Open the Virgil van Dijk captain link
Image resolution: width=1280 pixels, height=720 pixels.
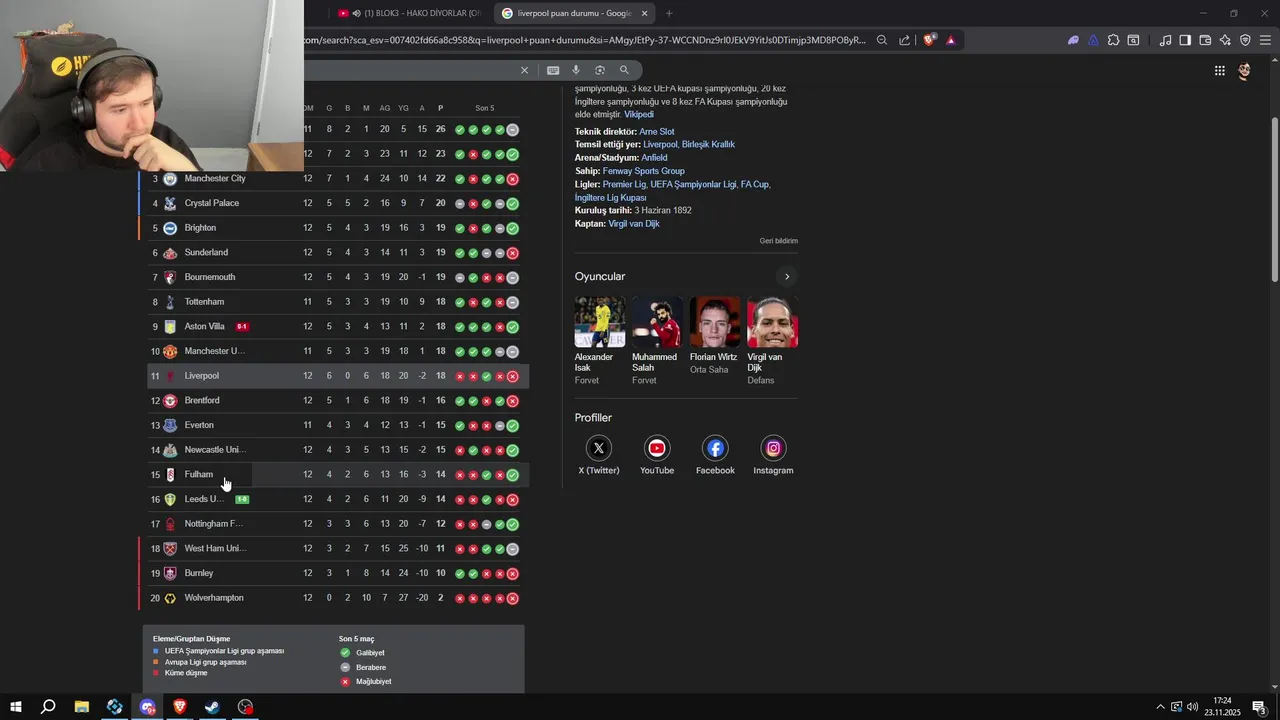click(x=634, y=224)
